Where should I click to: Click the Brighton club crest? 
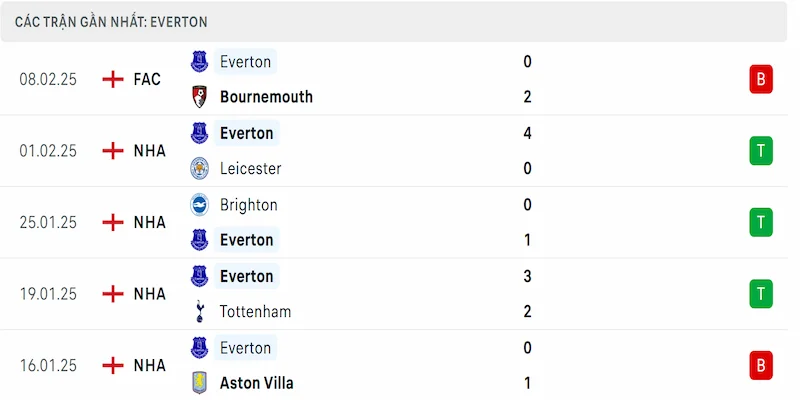(x=199, y=205)
